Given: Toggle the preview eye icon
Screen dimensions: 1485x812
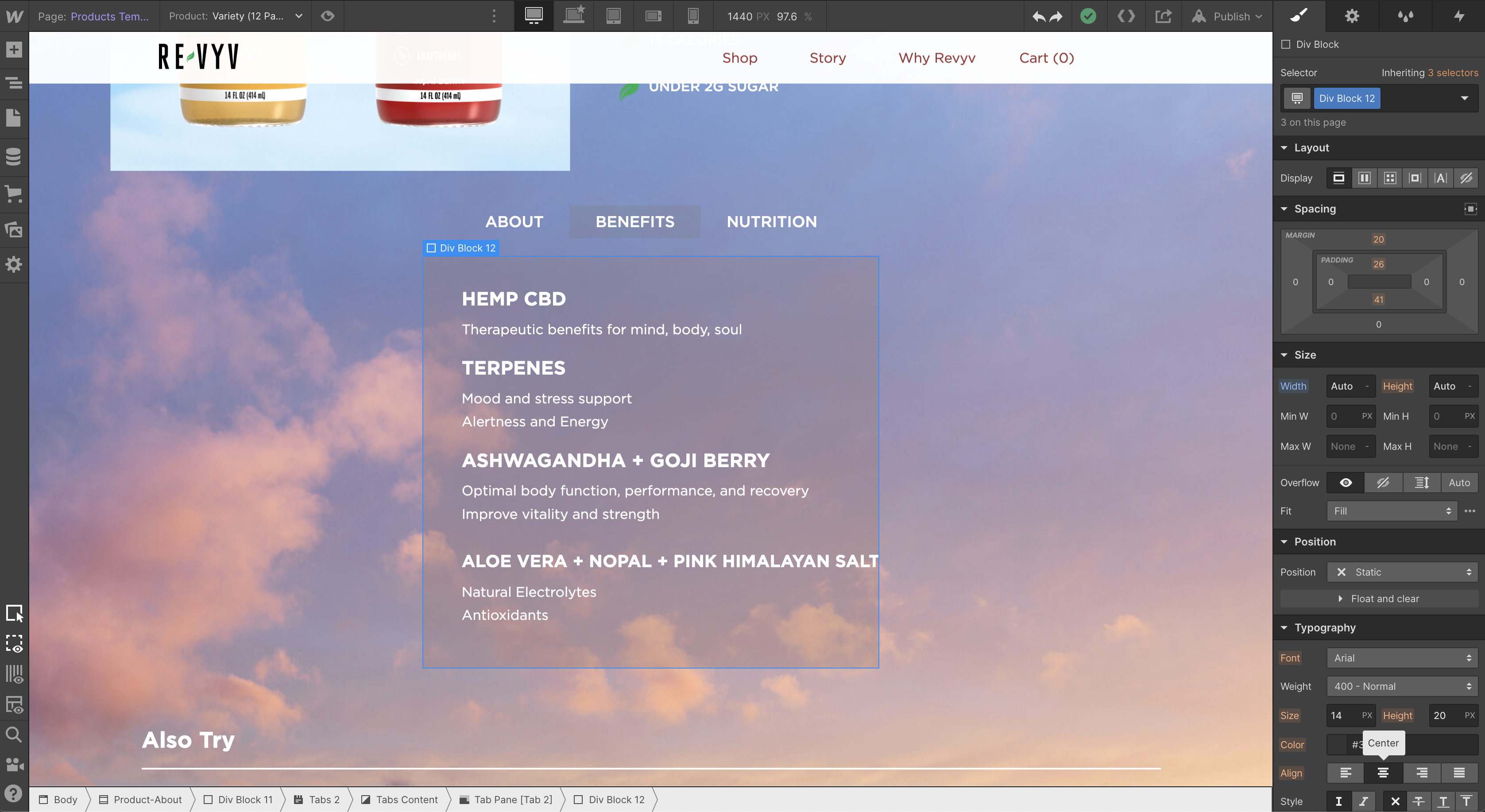Looking at the screenshot, I should point(328,16).
